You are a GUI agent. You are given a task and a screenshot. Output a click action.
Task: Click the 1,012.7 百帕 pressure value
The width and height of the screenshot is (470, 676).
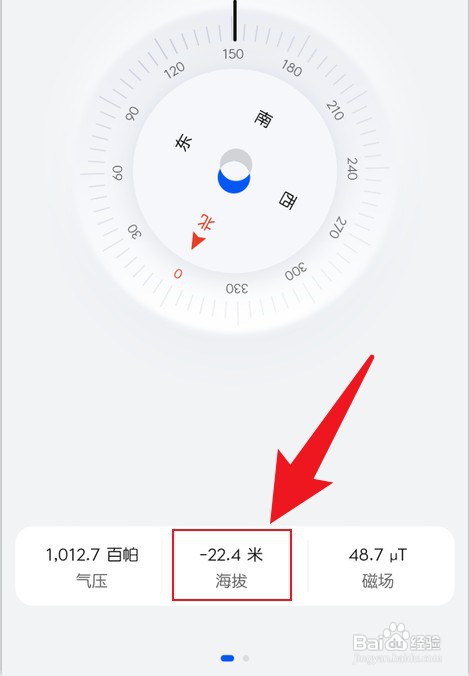[x=92, y=555]
